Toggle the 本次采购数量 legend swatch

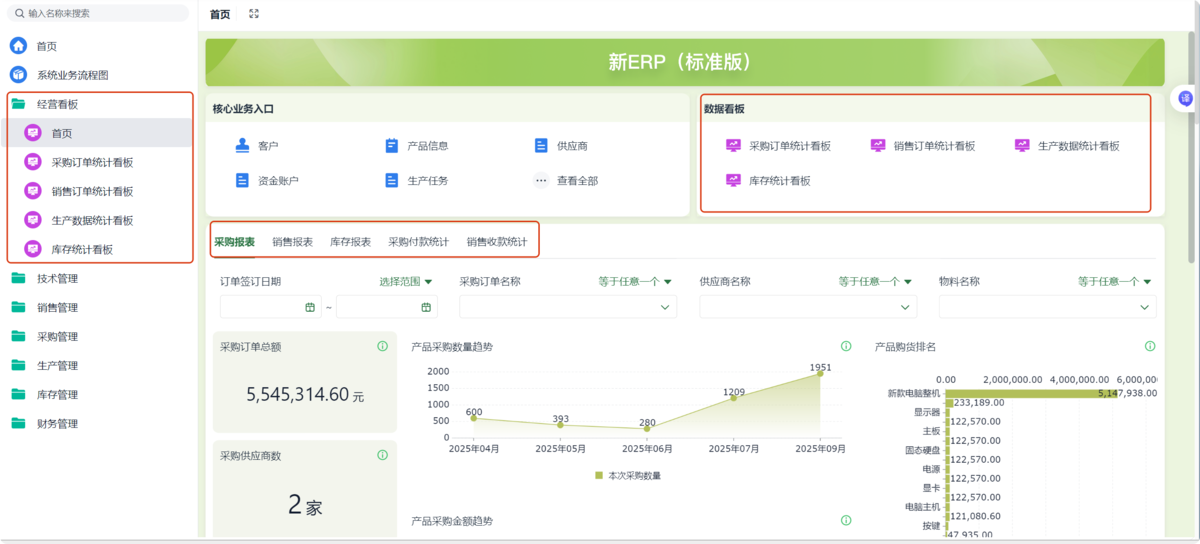tap(599, 476)
